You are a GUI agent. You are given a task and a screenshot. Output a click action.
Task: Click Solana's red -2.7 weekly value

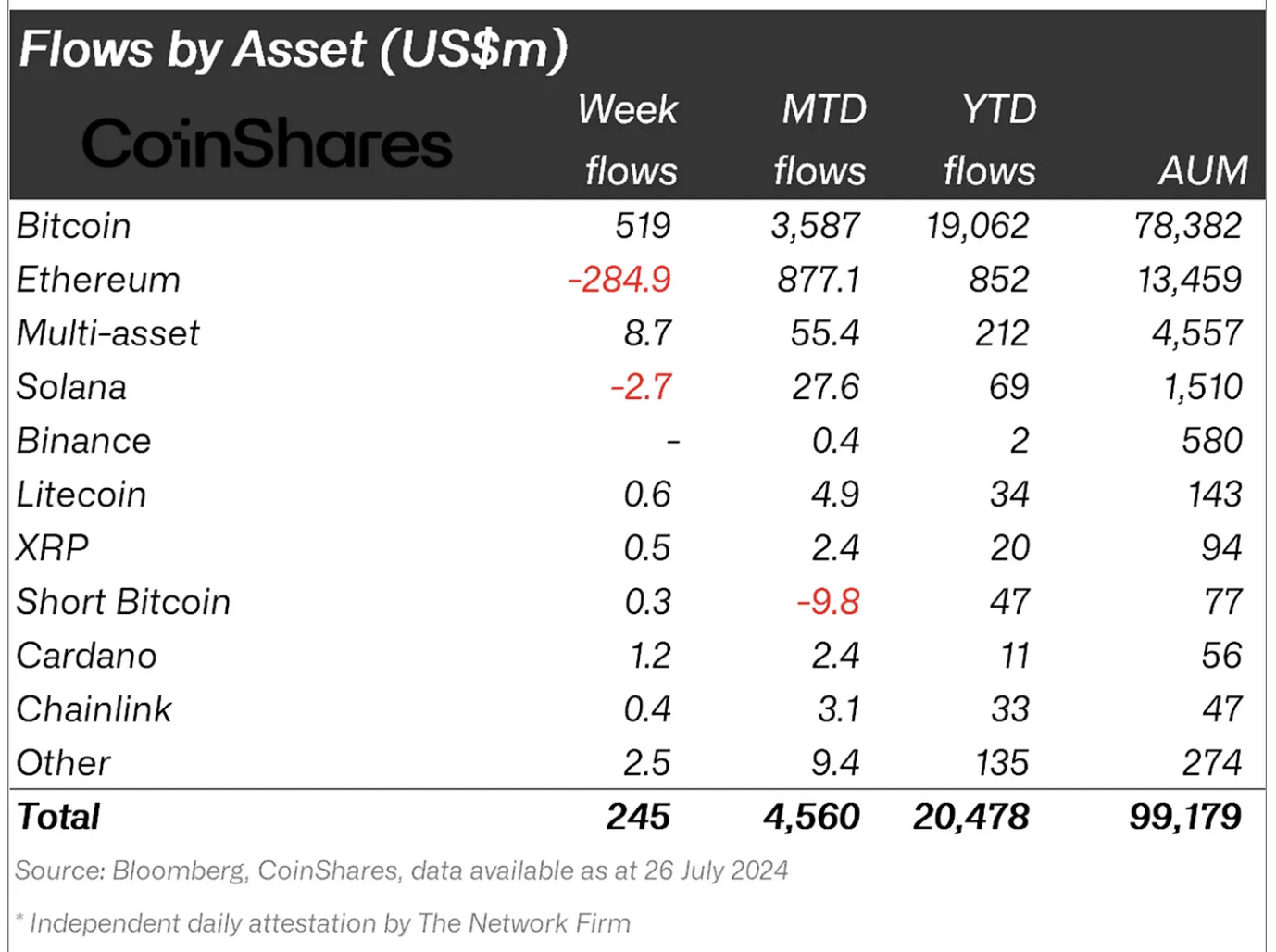click(641, 387)
